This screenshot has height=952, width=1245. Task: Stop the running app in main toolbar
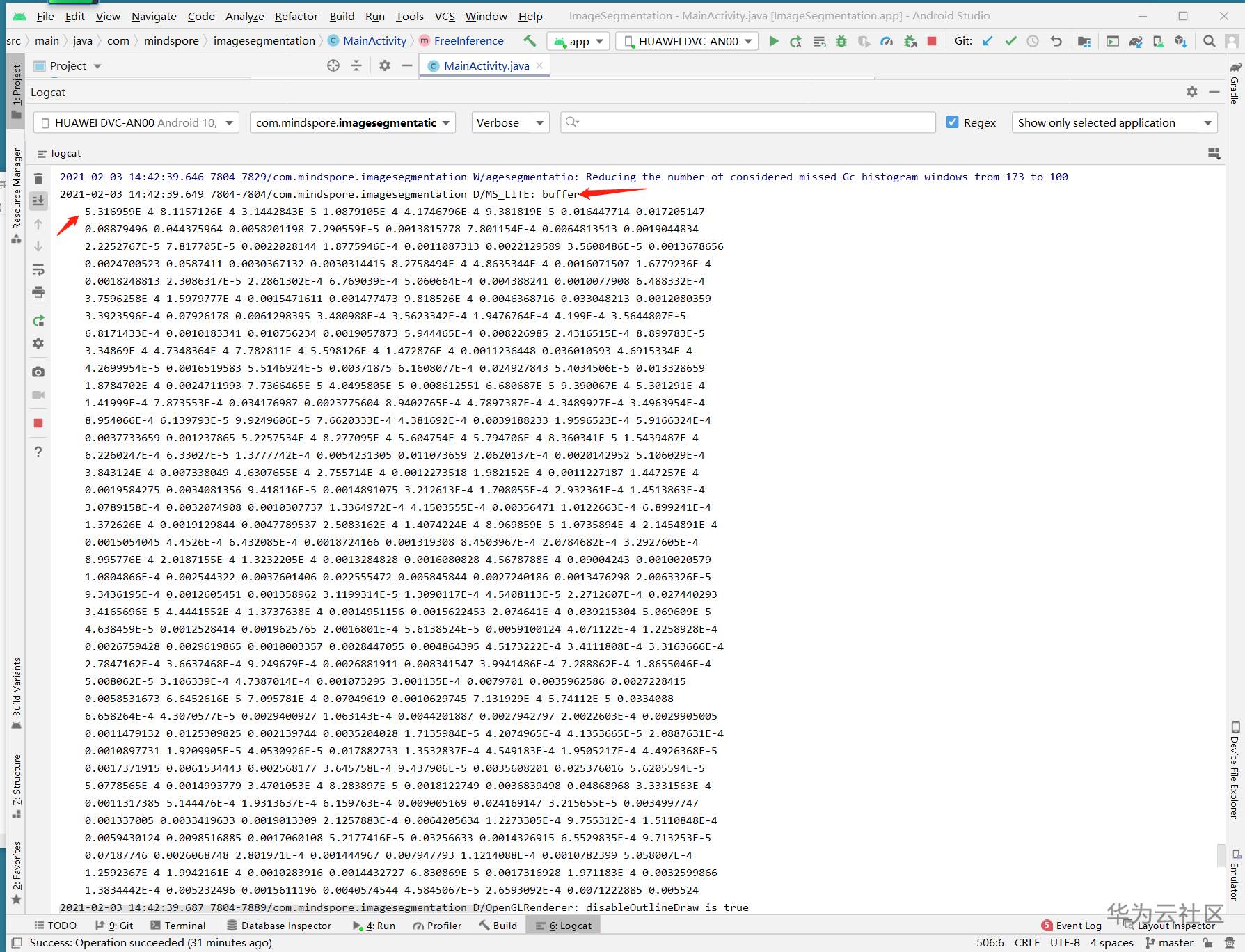tap(932, 41)
